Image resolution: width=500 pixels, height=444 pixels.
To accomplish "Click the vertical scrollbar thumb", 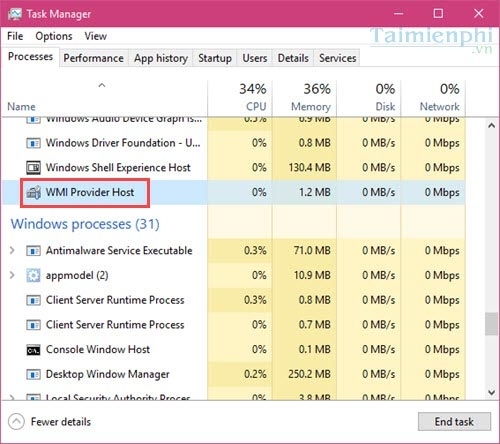I will [x=491, y=323].
